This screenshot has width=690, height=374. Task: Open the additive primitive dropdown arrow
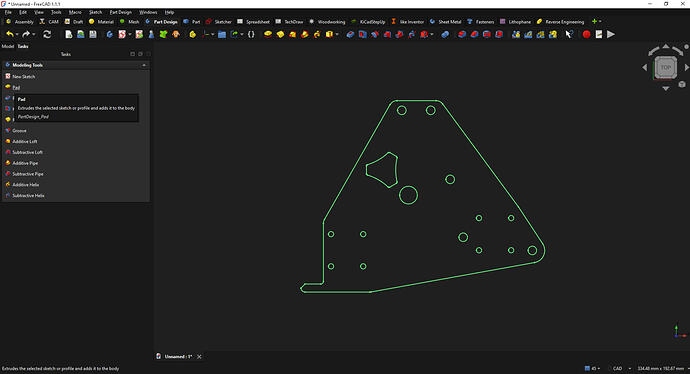[x=337, y=34]
